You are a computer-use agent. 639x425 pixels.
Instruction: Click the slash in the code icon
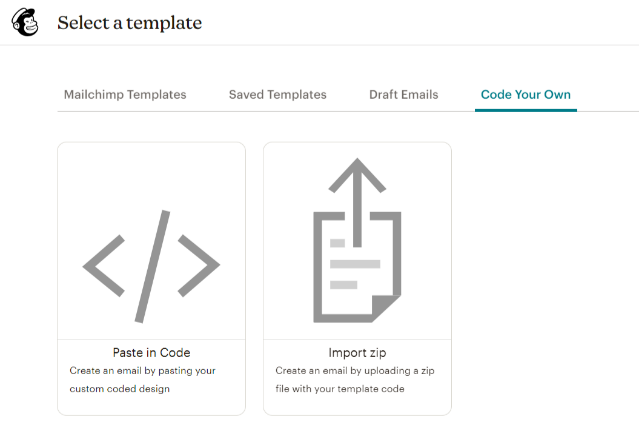coord(151,265)
